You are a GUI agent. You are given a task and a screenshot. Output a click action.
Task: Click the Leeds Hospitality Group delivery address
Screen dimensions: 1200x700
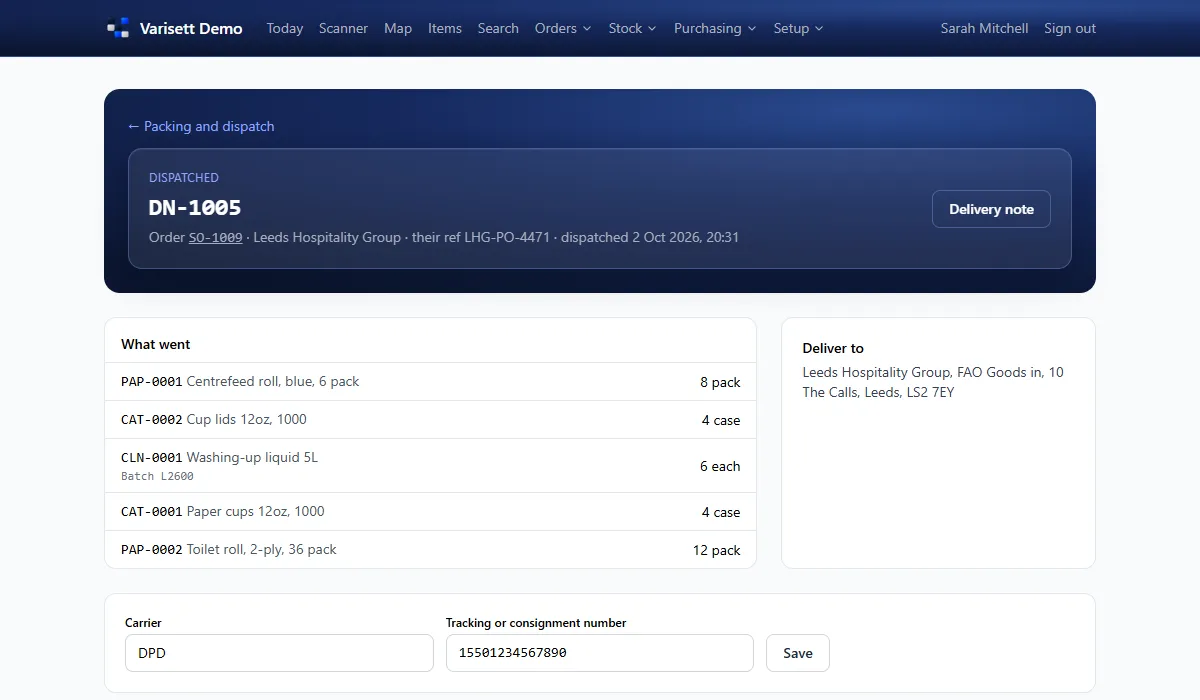pyautogui.click(x=933, y=382)
